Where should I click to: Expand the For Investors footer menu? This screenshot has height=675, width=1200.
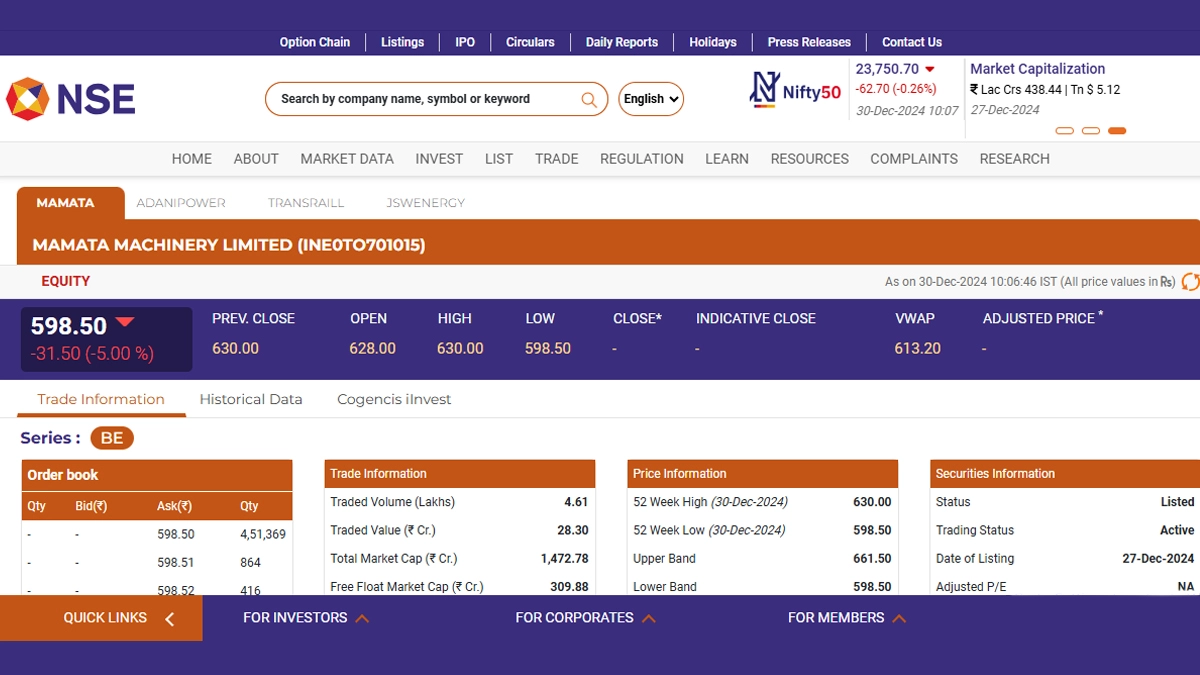(306, 618)
